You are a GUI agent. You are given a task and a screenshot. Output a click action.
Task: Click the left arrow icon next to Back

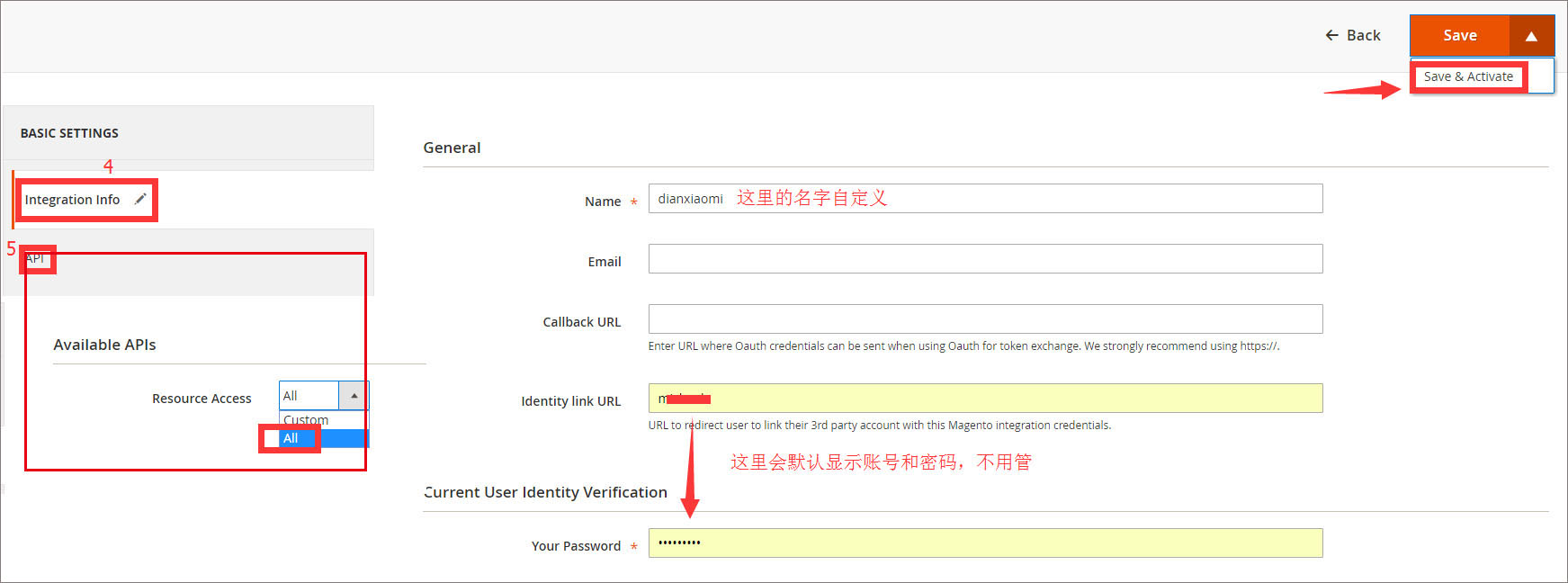click(x=1331, y=35)
